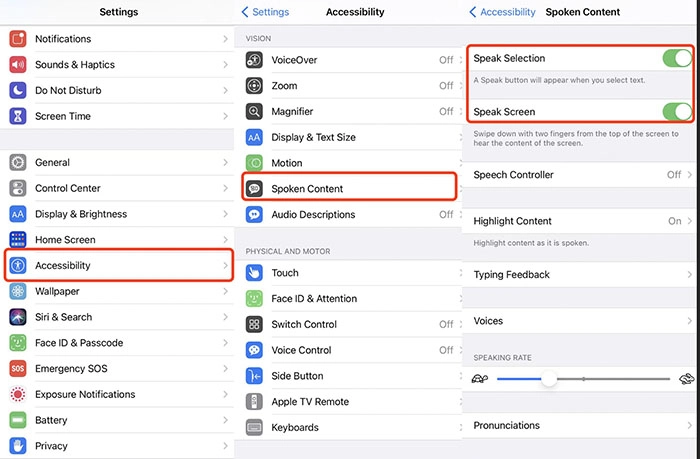Click the Emergency SOS icon

pyautogui.click(x=17, y=369)
